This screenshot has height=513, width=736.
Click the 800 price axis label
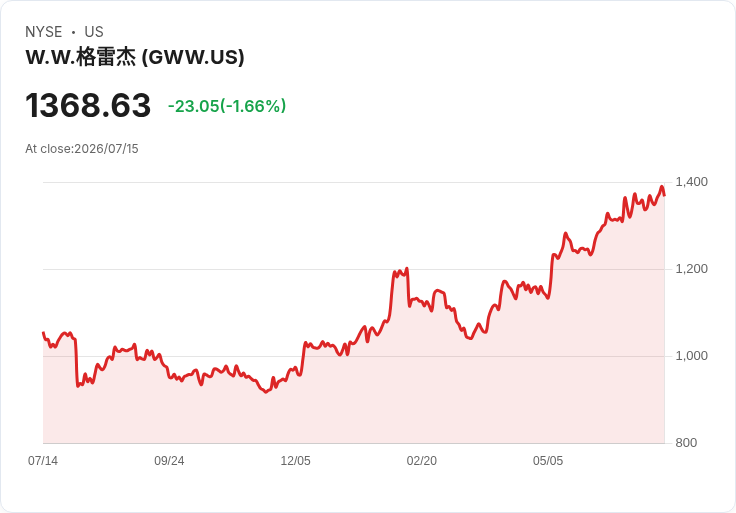[x=686, y=443]
